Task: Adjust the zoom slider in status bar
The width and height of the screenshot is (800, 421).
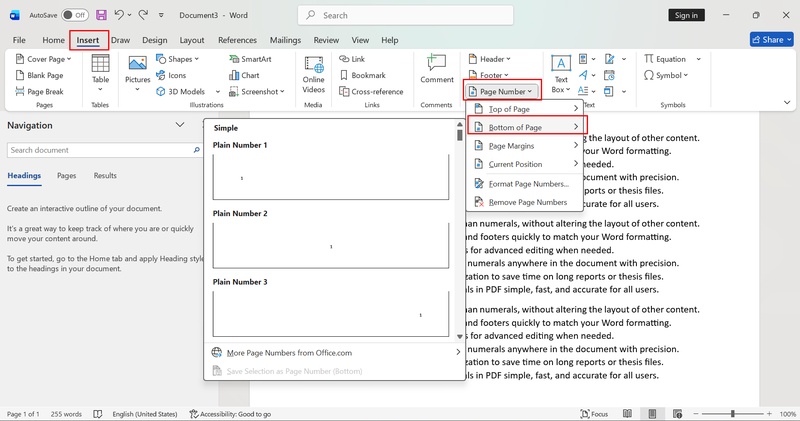Action: pyautogui.click(x=733, y=413)
